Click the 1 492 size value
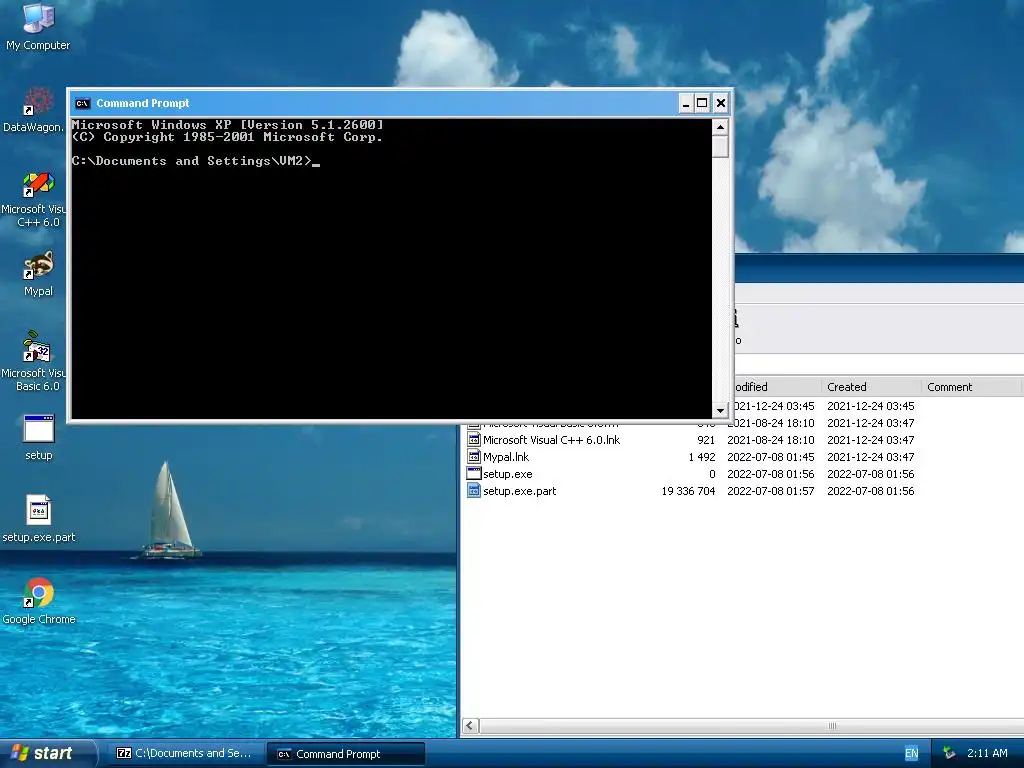The width and height of the screenshot is (1024, 768). point(701,457)
